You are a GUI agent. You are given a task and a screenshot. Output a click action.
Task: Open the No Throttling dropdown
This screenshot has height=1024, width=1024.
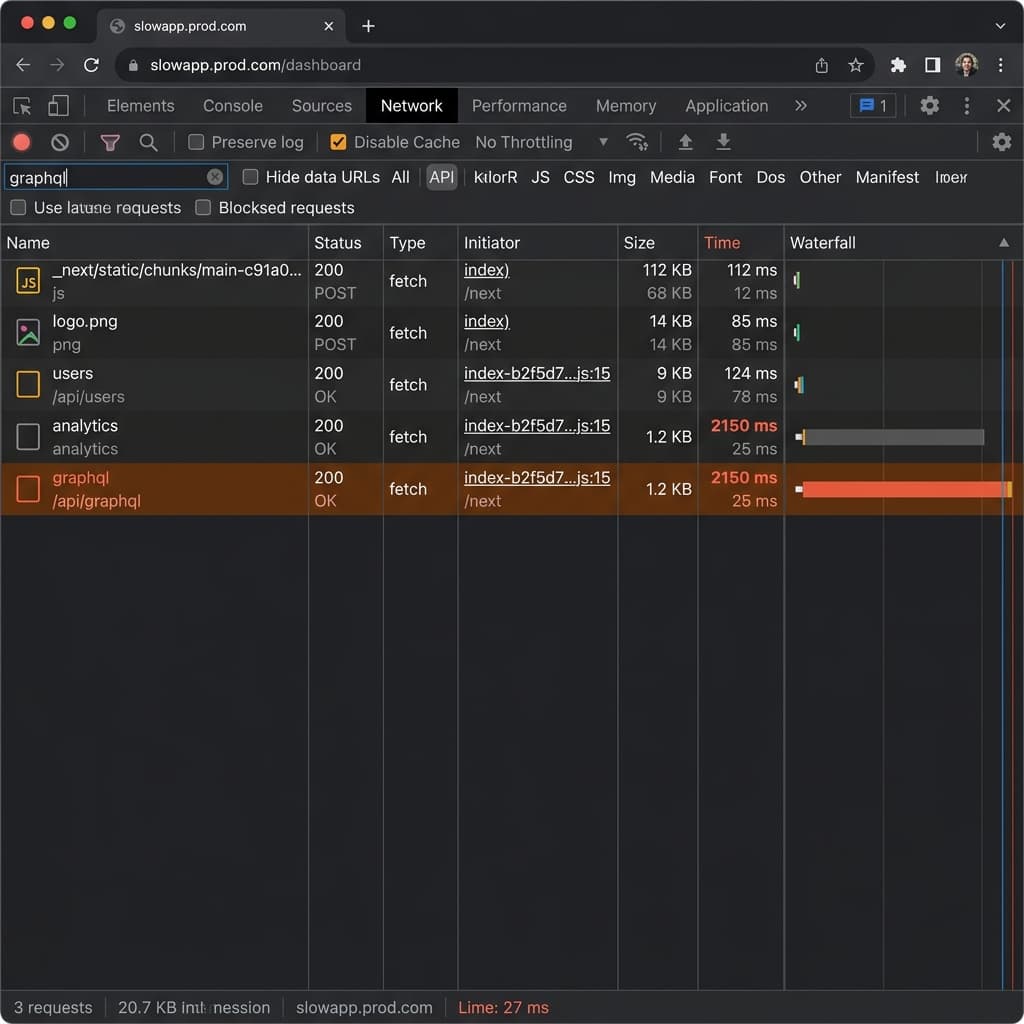pyautogui.click(x=541, y=142)
